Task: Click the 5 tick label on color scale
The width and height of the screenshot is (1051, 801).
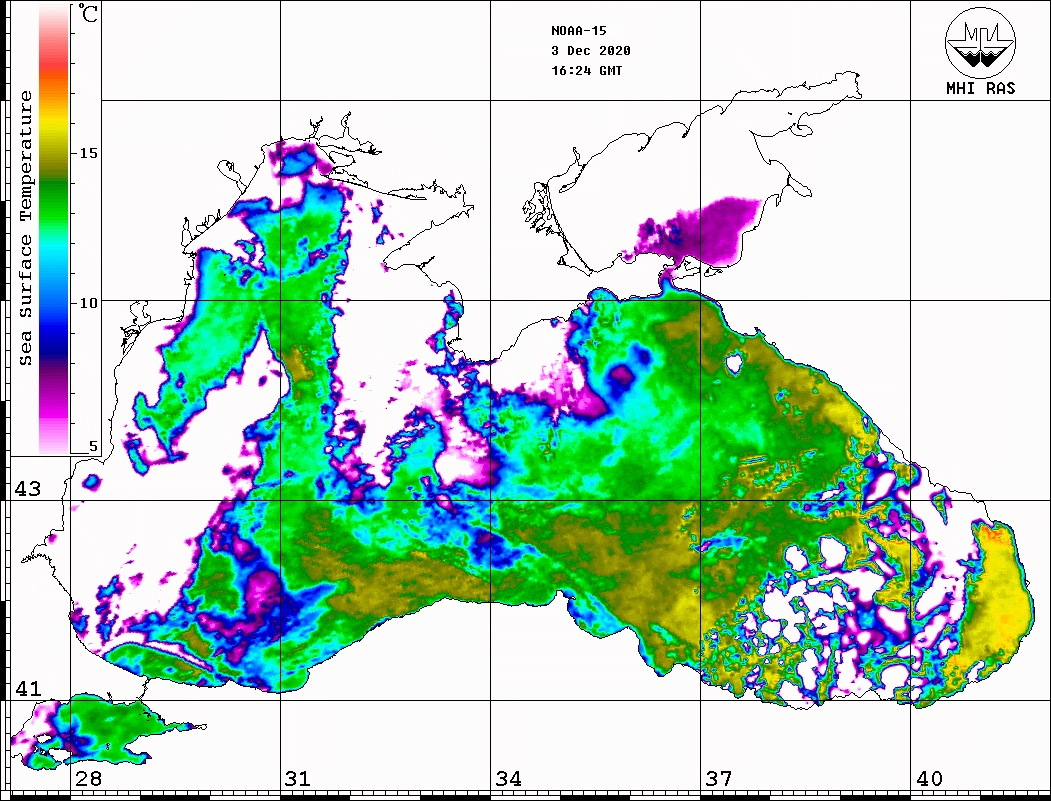Action: click(93, 446)
